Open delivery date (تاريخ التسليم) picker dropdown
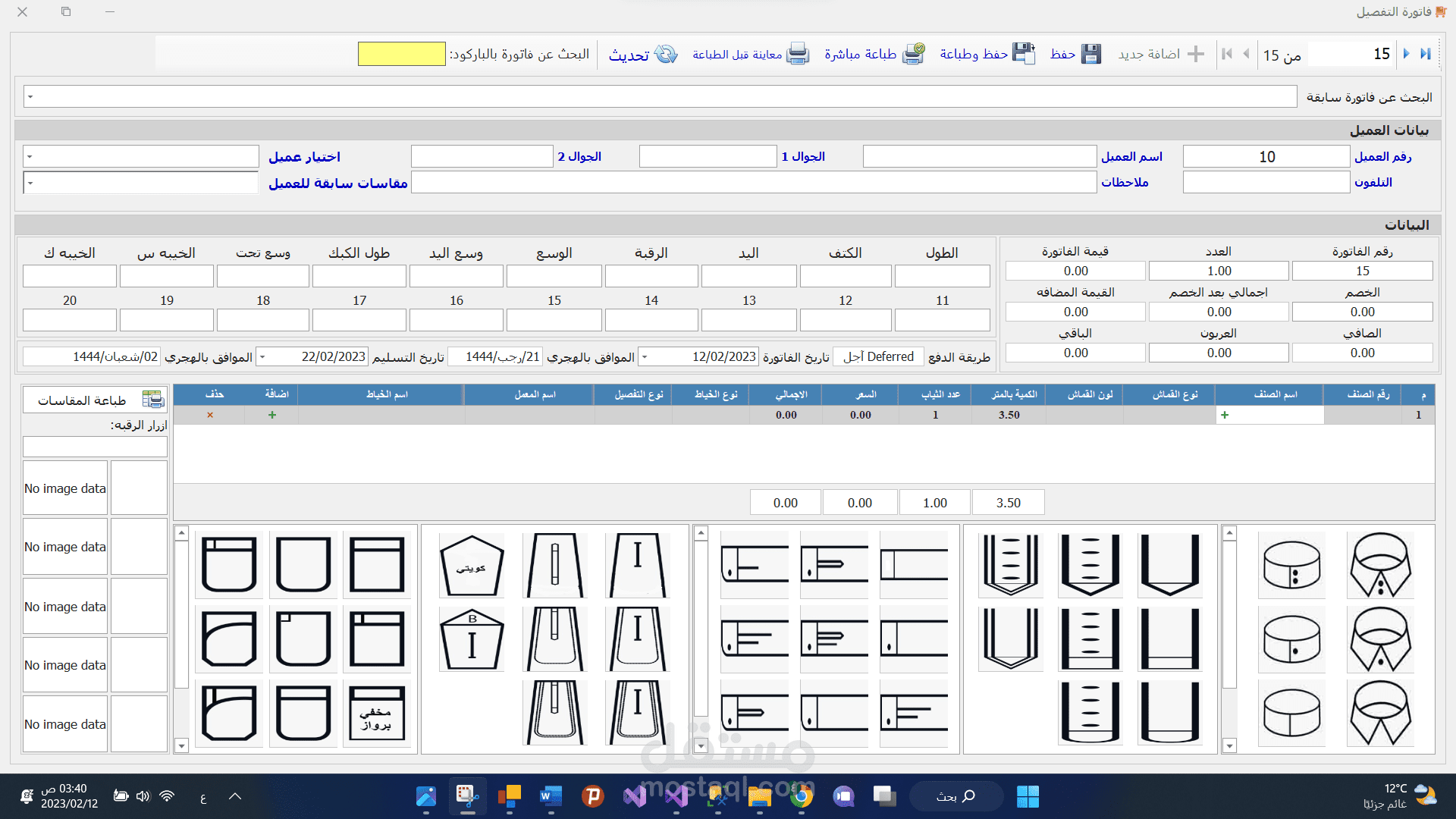Image resolution: width=1456 pixels, height=819 pixels. [x=262, y=356]
